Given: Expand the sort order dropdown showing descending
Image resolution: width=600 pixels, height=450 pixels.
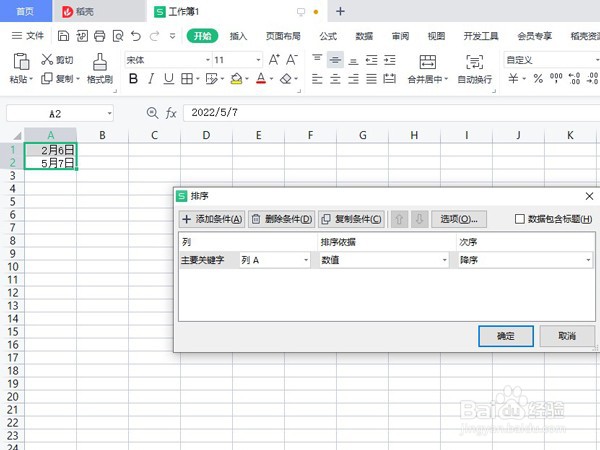Looking at the screenshot, I should (525, 260).
